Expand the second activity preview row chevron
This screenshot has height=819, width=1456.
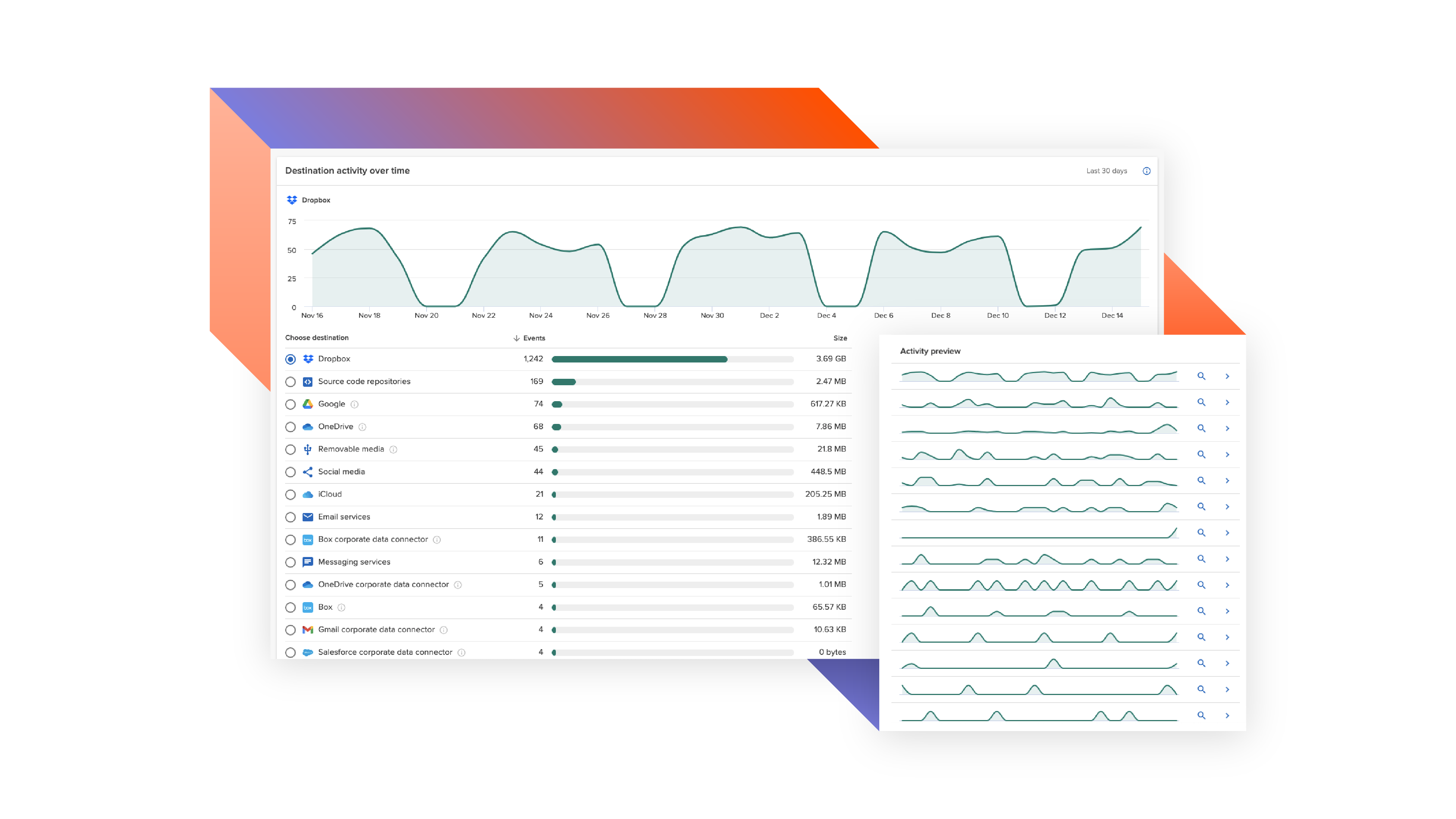1227,402
